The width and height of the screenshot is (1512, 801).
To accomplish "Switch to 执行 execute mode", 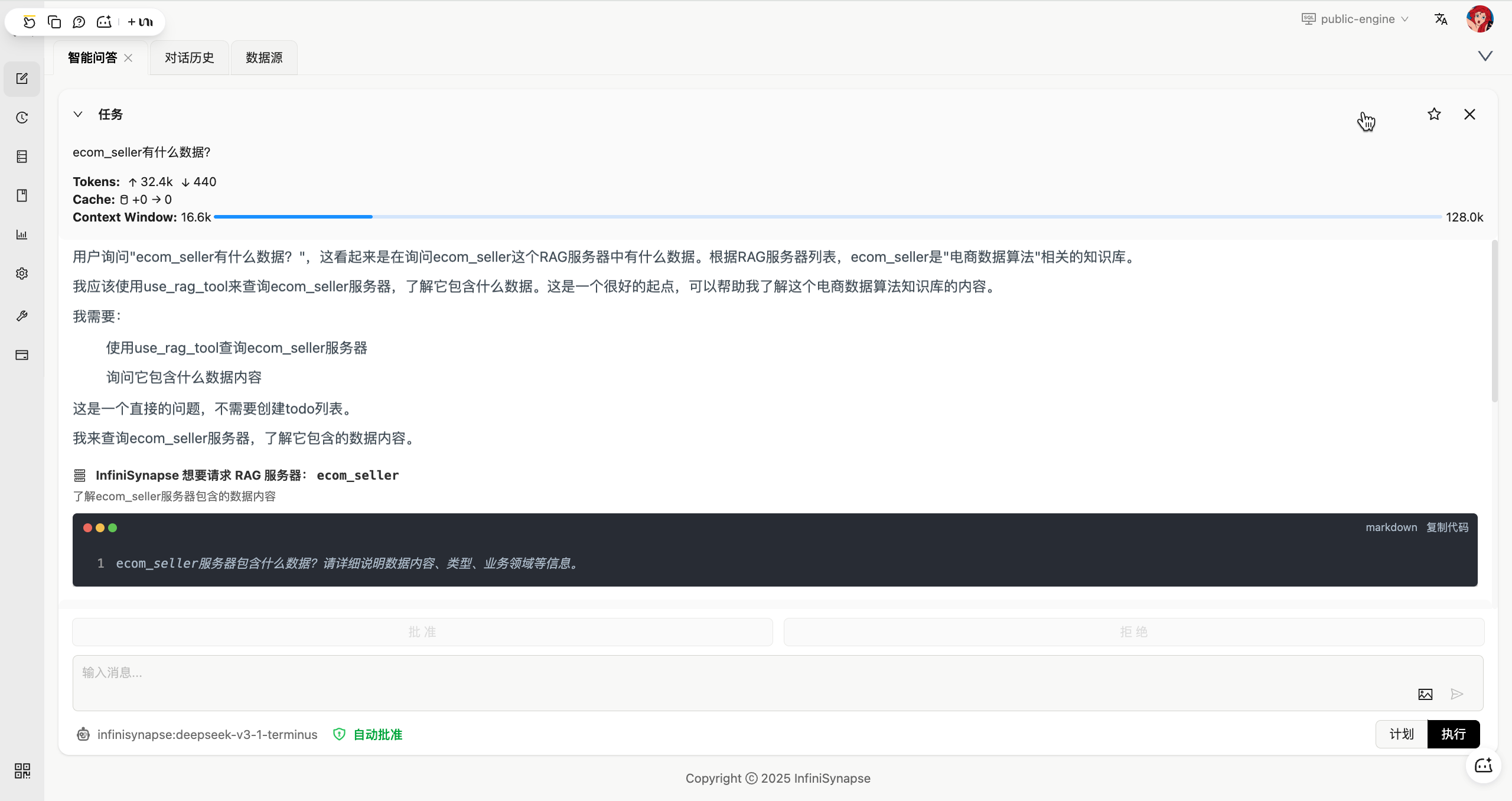I will click(x=1453, y=734).
